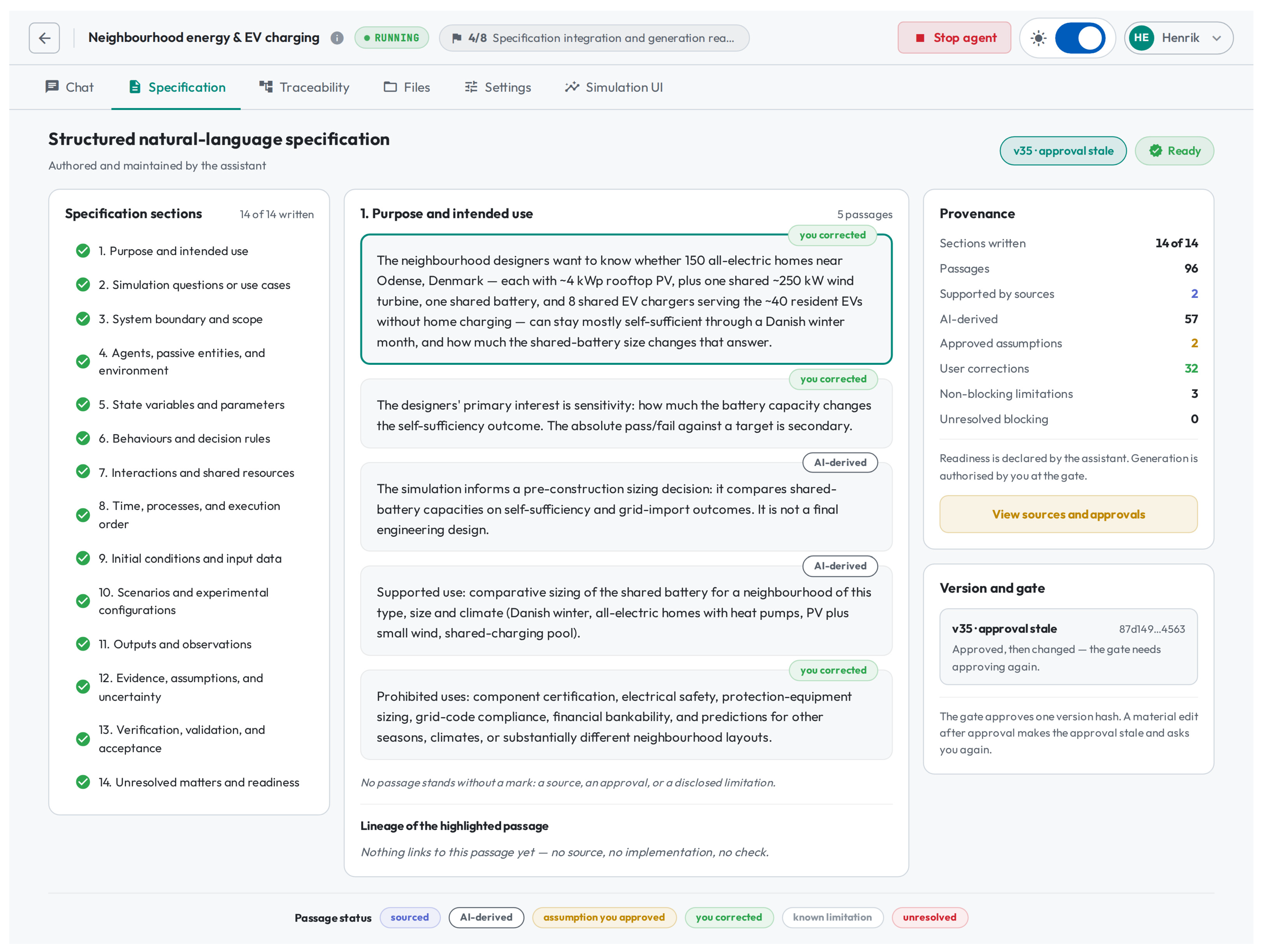1263x952 pixels.
Task: Click the Ready status badge
Action: tap(1174, 151)
